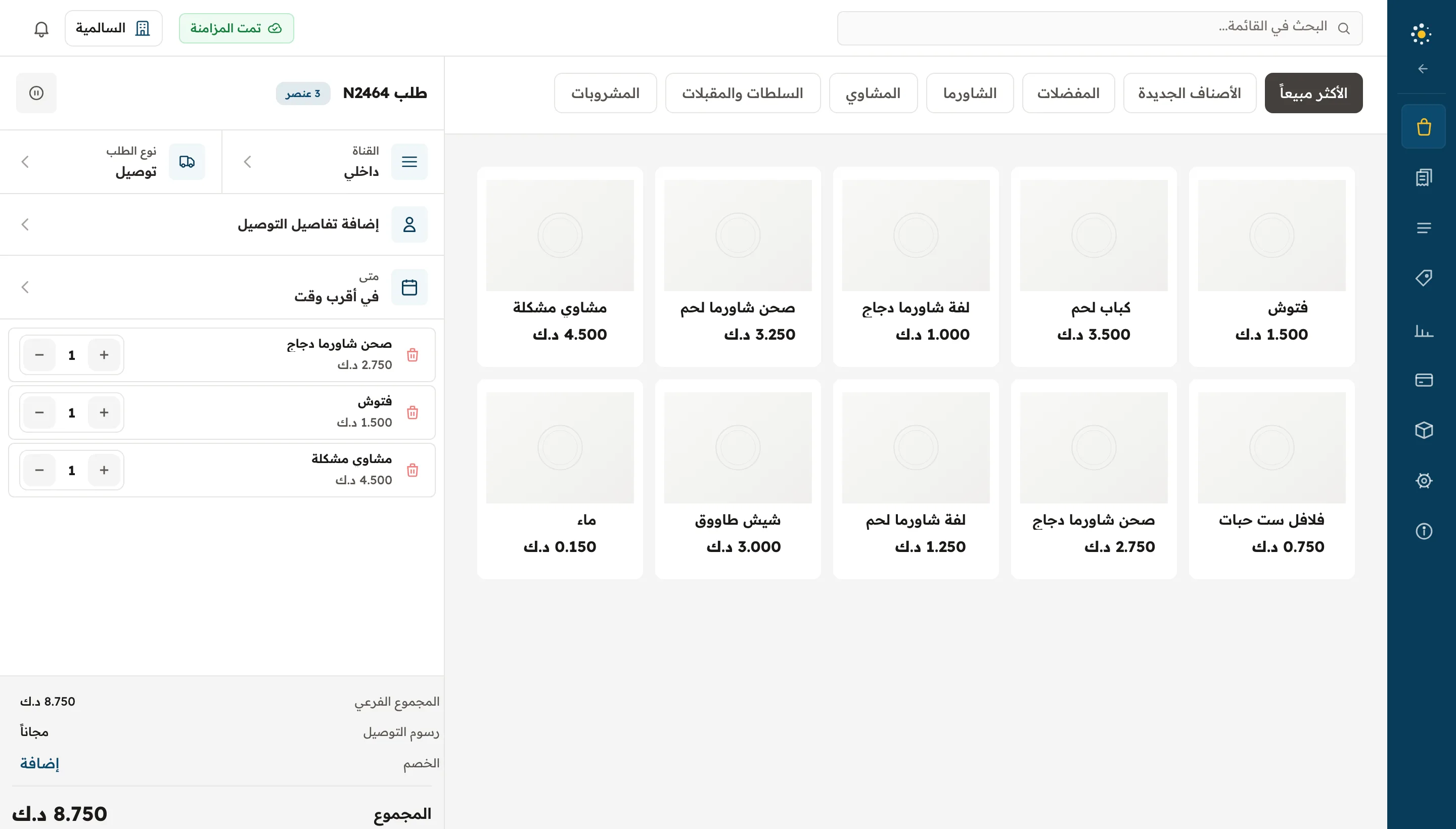The width and height of the screenshot is (1456, 829).
Task: Click the notifications bell icon
Action: point(41,28)
